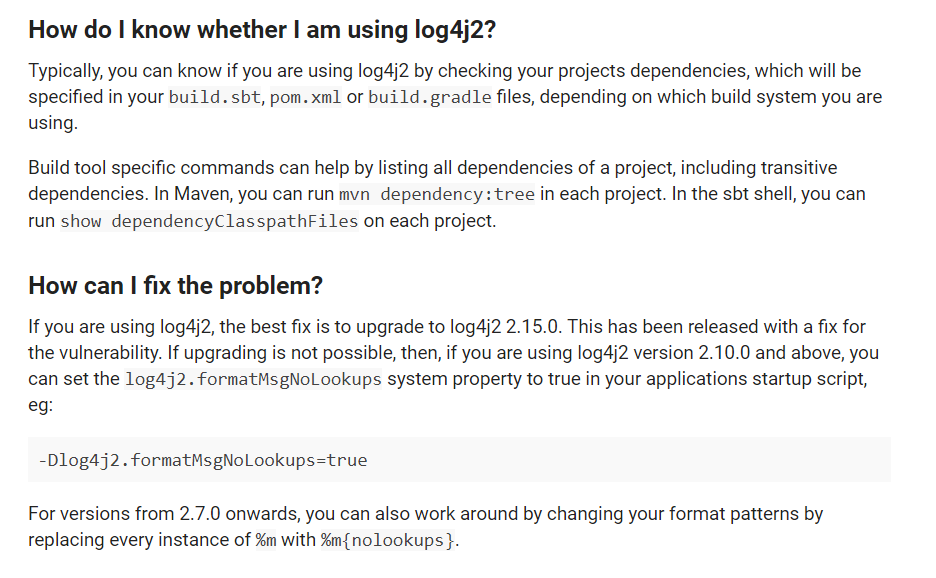936x578 pixels.
Task: Click the heading about using log4j2
Action: [262, 30]
